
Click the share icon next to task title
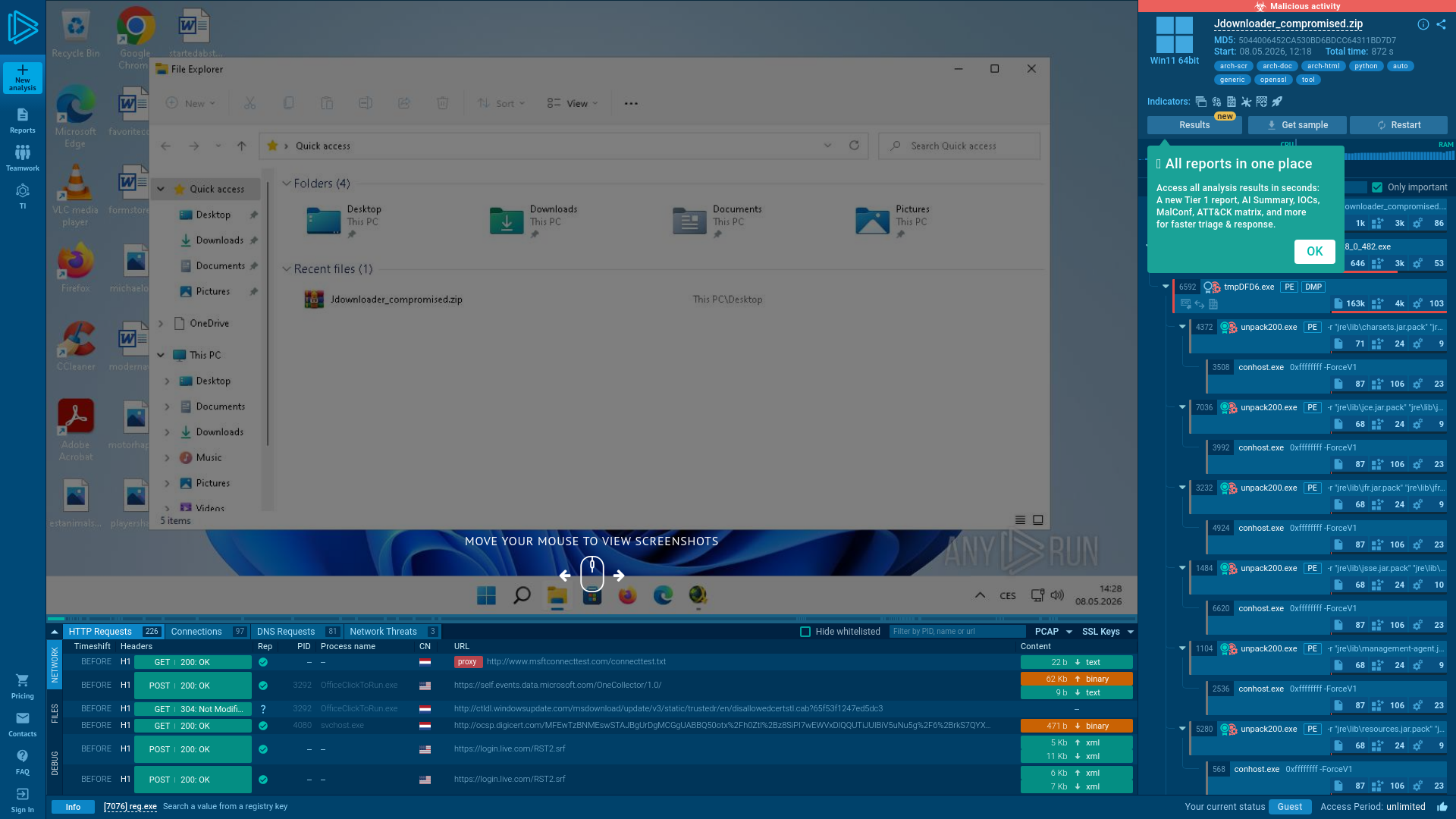point(1441,24)
